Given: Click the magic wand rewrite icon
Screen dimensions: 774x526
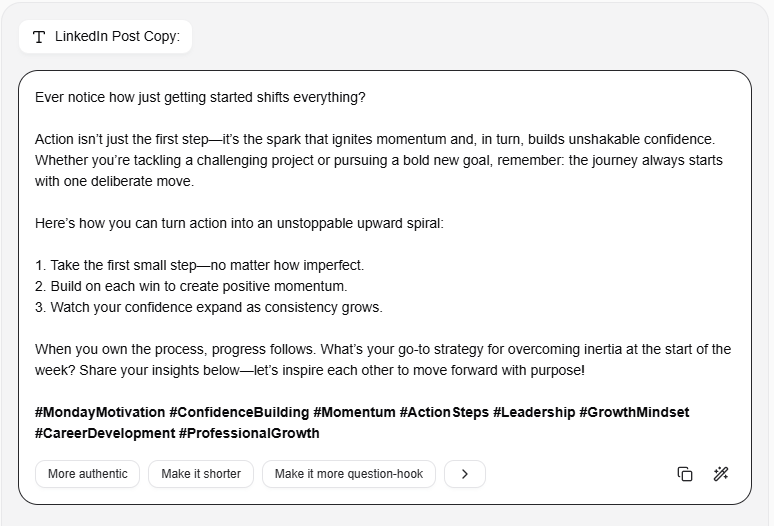Looking at the screenshot, I should coord(721,474).
